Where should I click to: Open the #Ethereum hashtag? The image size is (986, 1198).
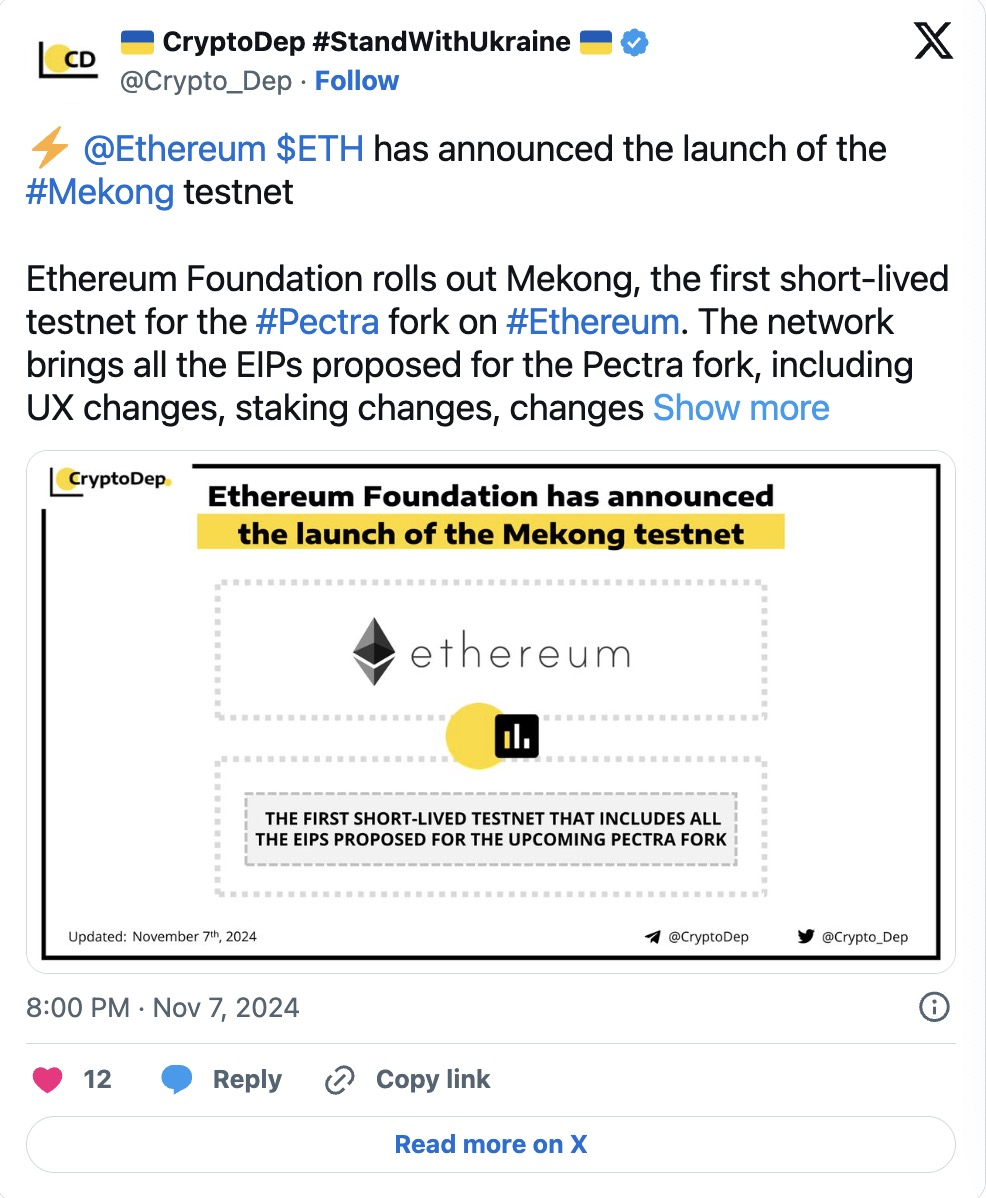click(x=593, y=322)
